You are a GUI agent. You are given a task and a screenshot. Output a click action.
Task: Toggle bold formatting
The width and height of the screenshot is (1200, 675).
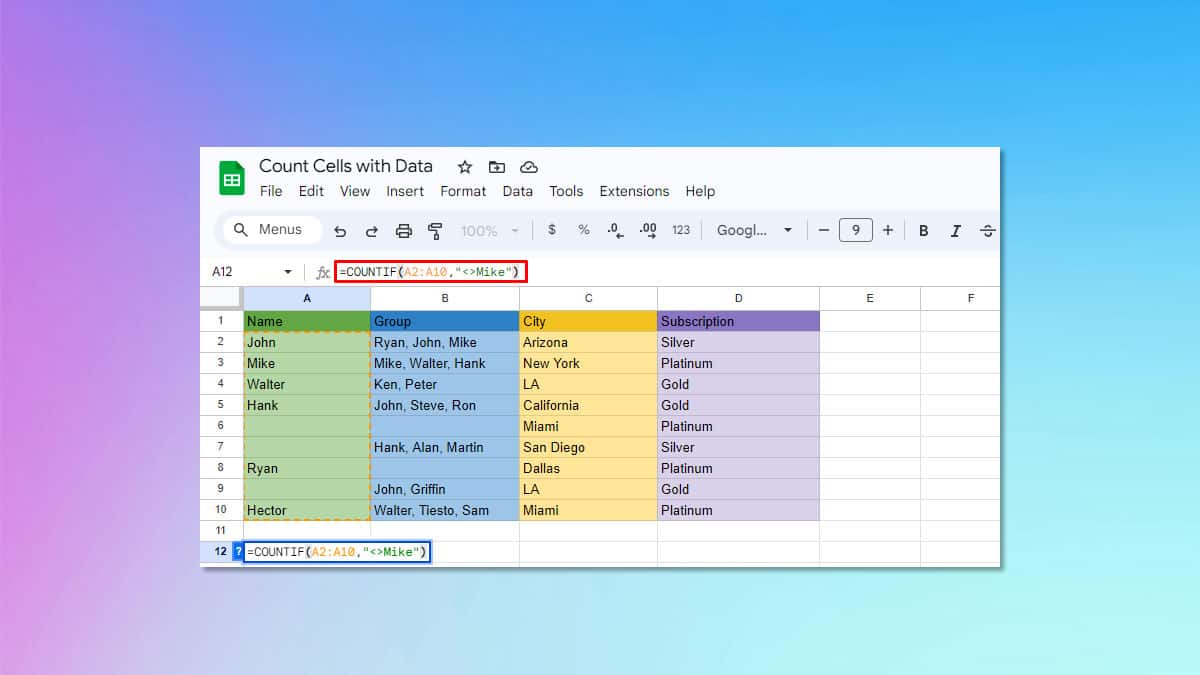point(923,230)
